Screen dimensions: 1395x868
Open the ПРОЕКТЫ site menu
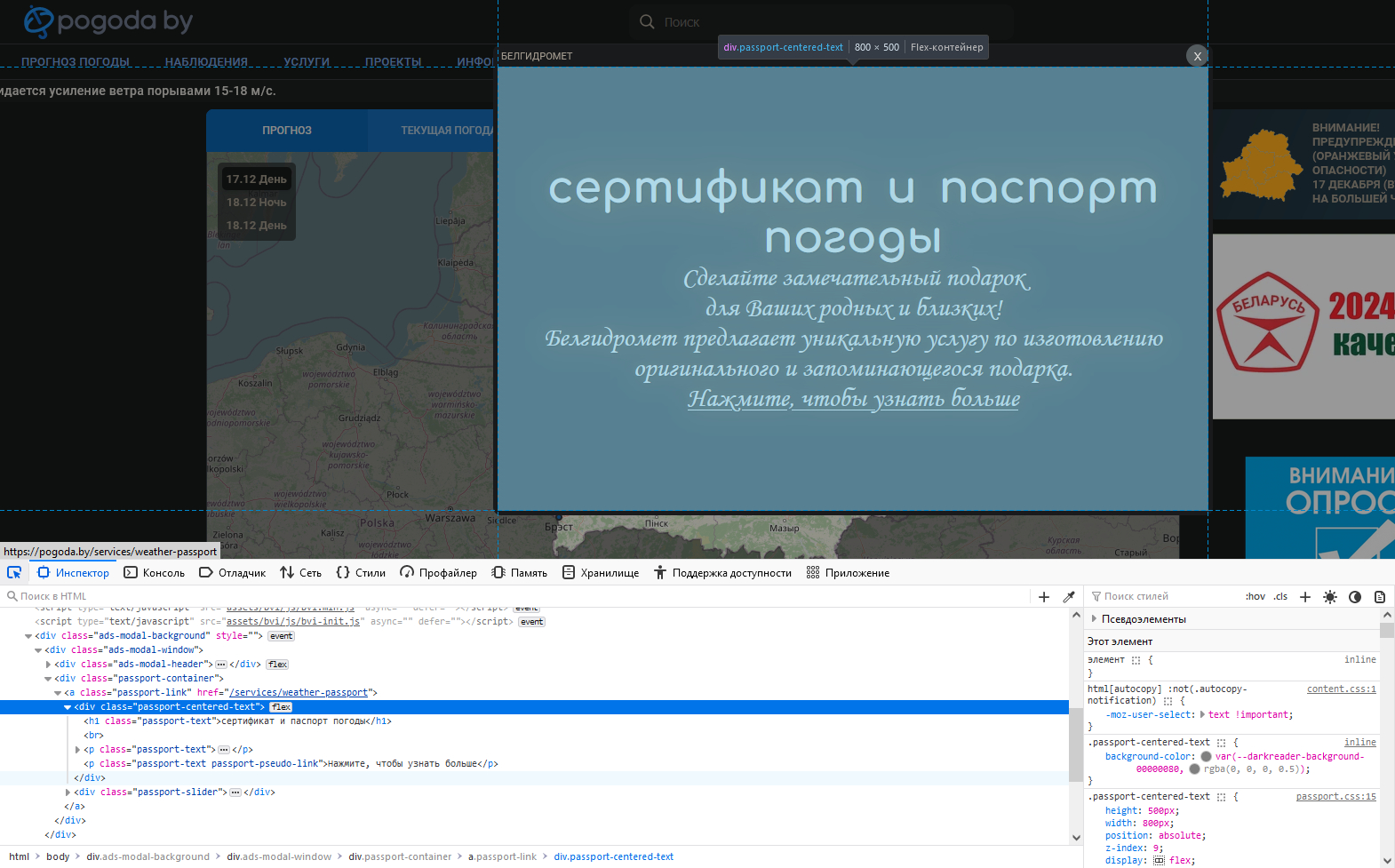click(393, 62)
